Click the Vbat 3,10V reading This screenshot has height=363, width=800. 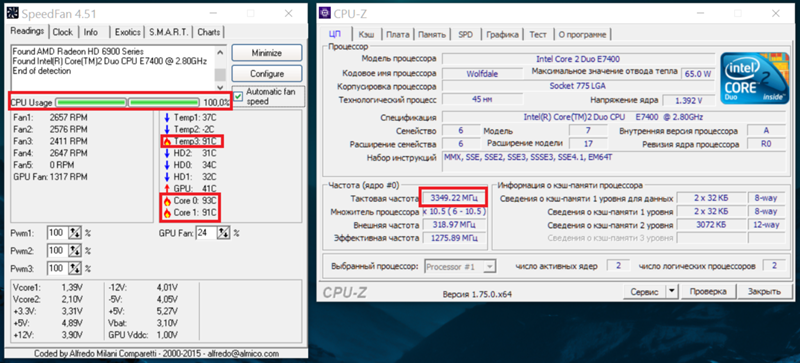[143, 323]
